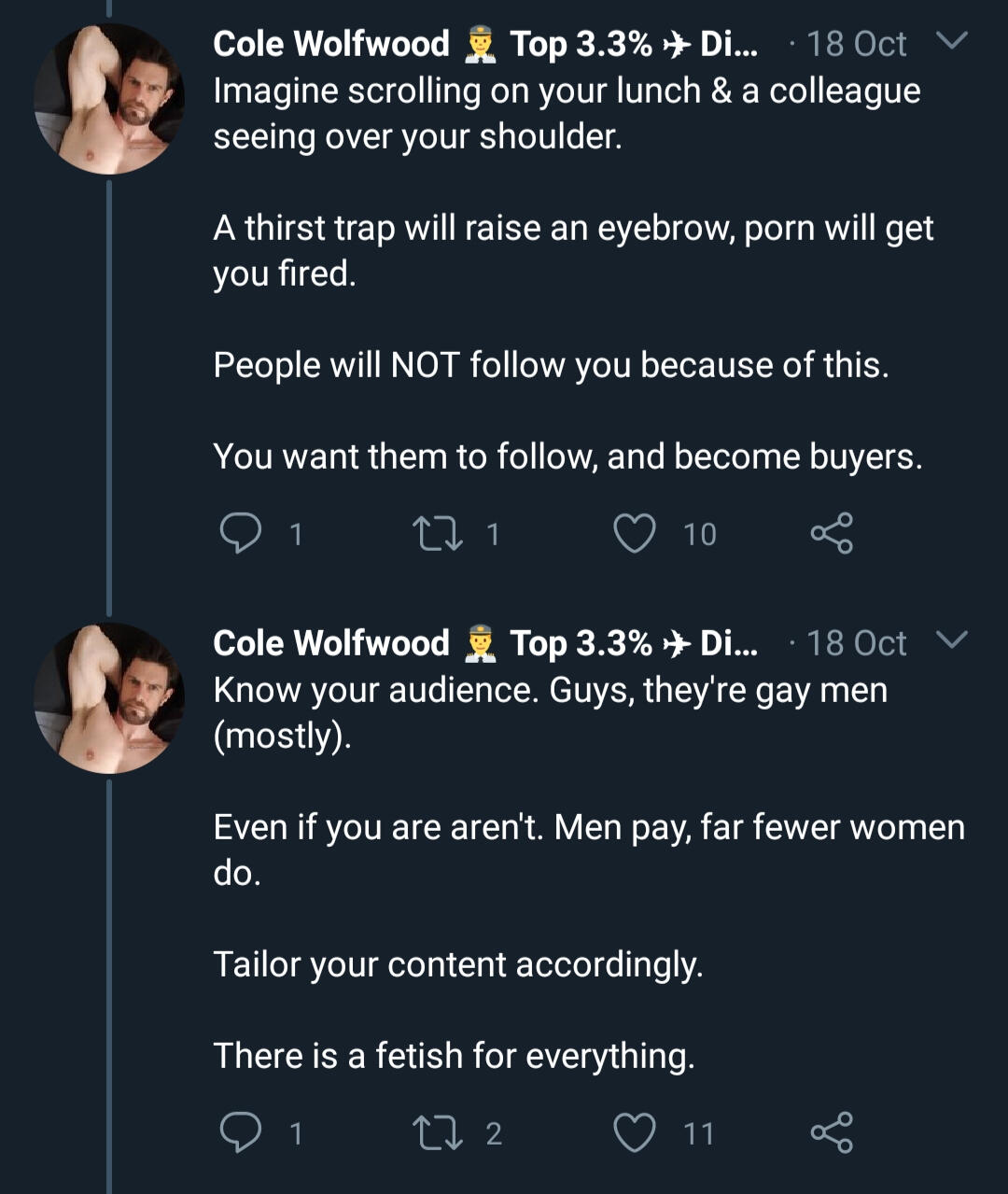This screenshot has width=1008, height=1194.
Task: Share the first tweet in the thread
Action: click(831, 533)
